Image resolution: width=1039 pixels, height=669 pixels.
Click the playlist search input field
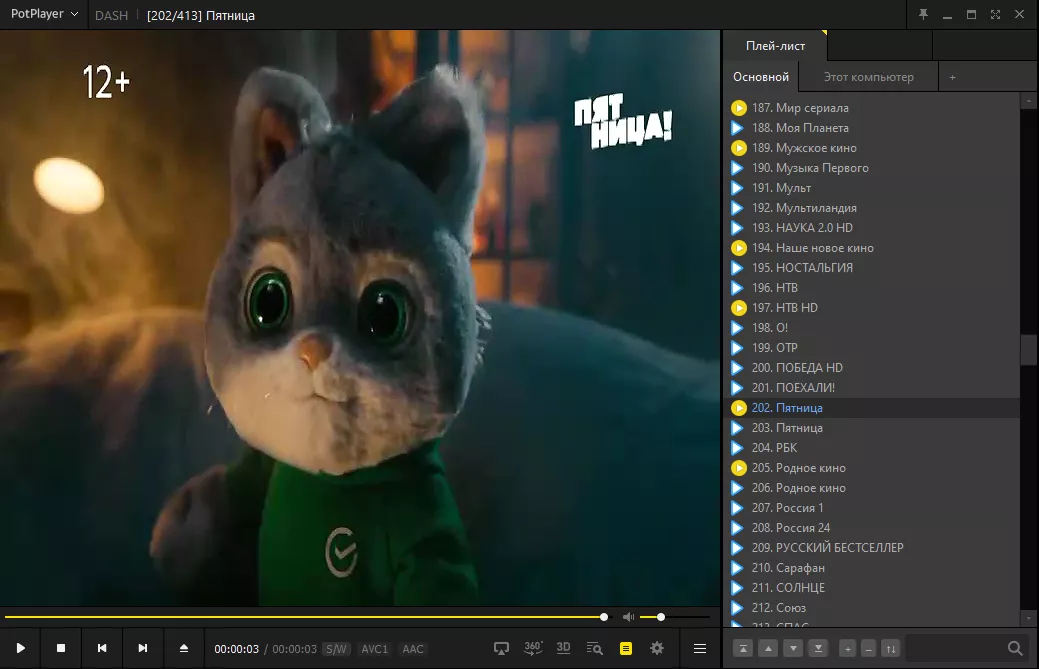[955, 648]
